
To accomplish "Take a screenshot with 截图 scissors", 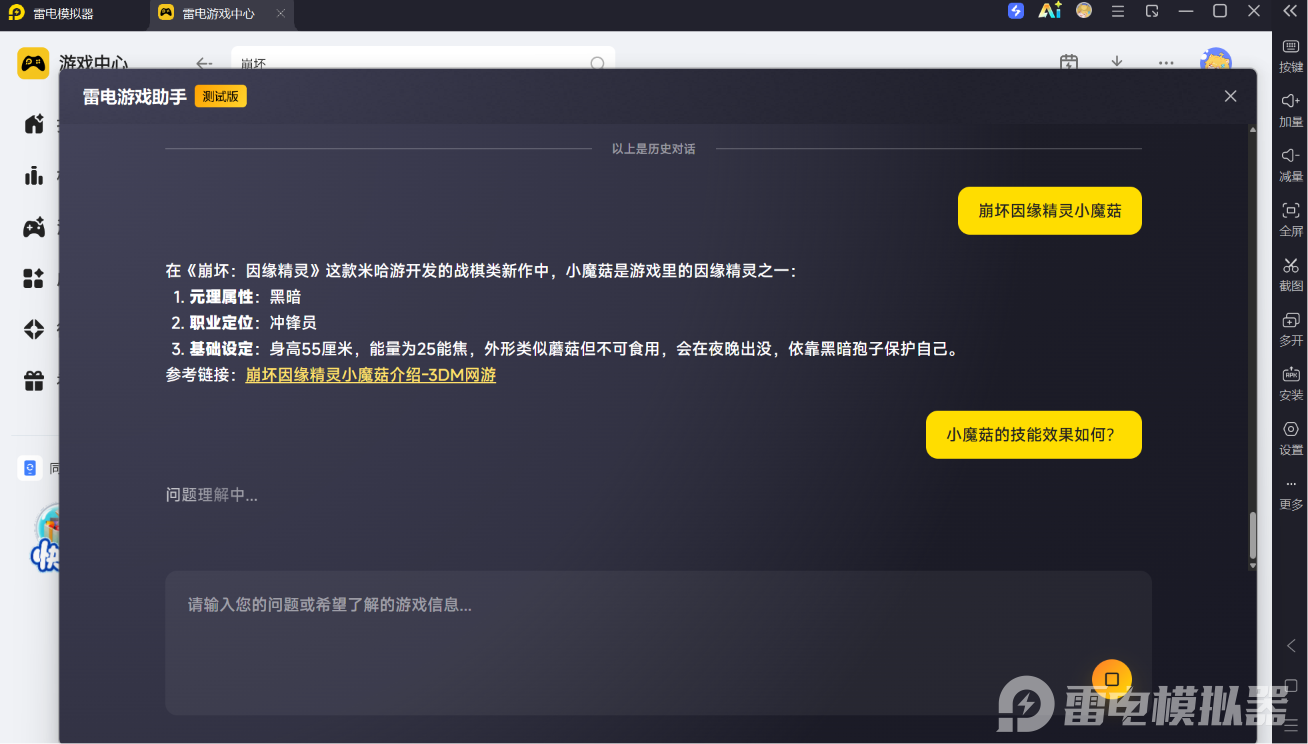I will click(1291, 275).
